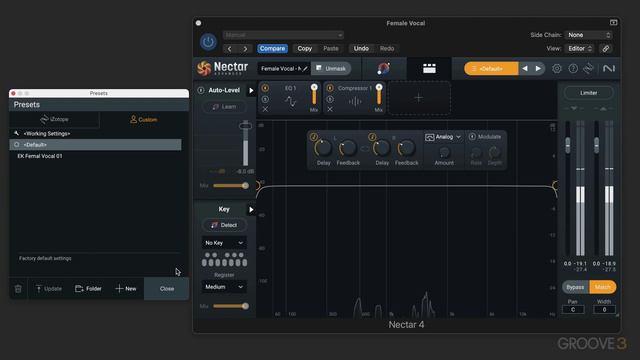Create new preset Folder

pyautogui.click(x=88, y=289)
